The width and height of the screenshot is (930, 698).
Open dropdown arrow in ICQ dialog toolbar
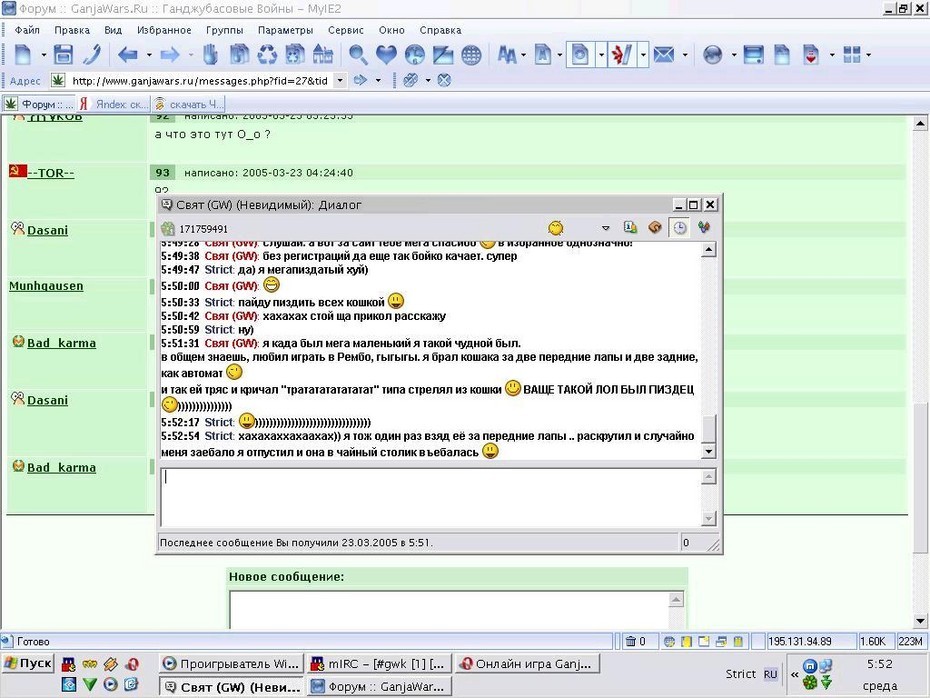[606, 228]
